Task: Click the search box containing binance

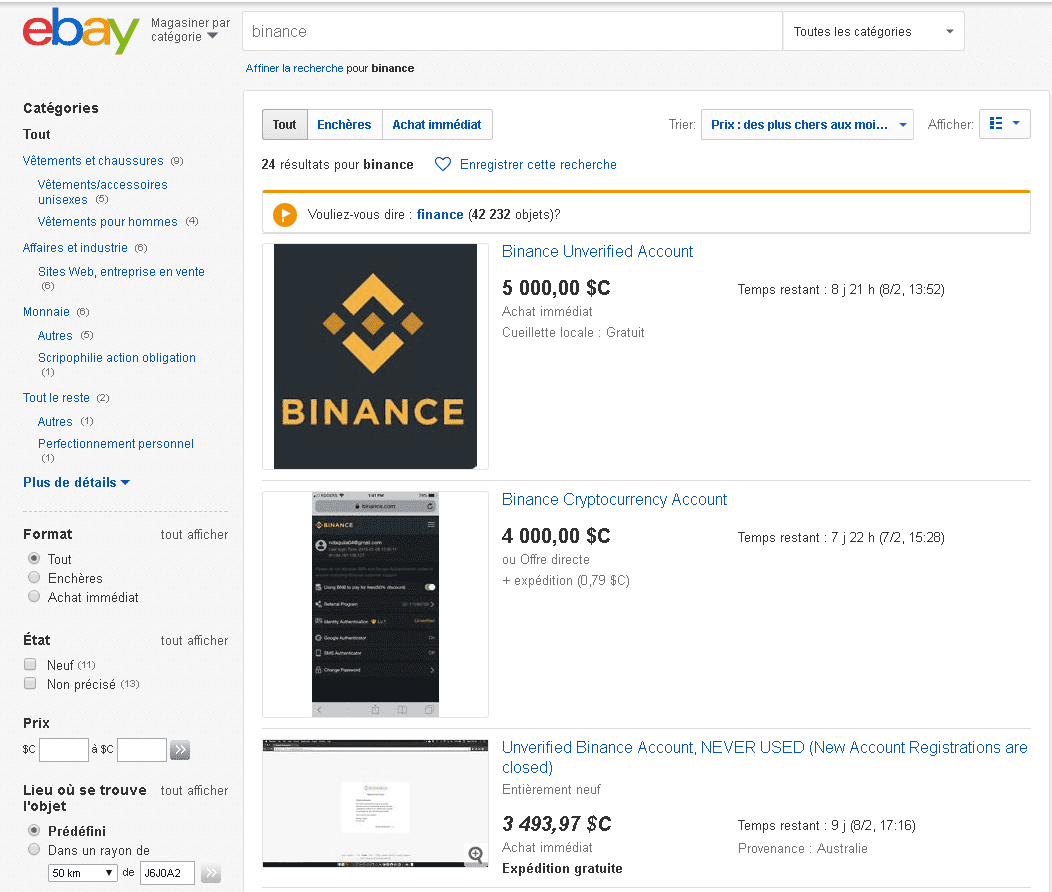Action: tap(512, 32)
